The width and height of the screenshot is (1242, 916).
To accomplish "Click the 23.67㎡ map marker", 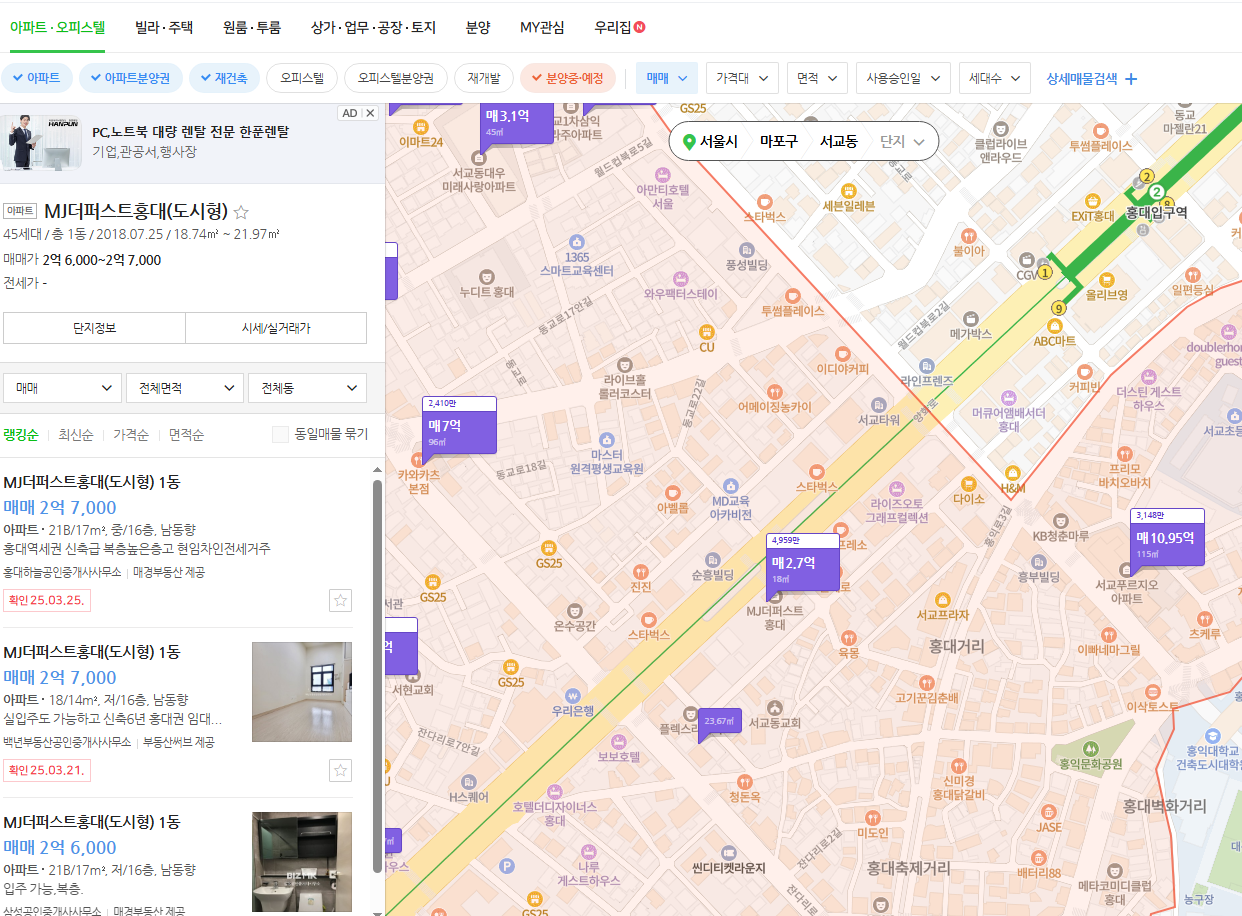I will point(719,722).
